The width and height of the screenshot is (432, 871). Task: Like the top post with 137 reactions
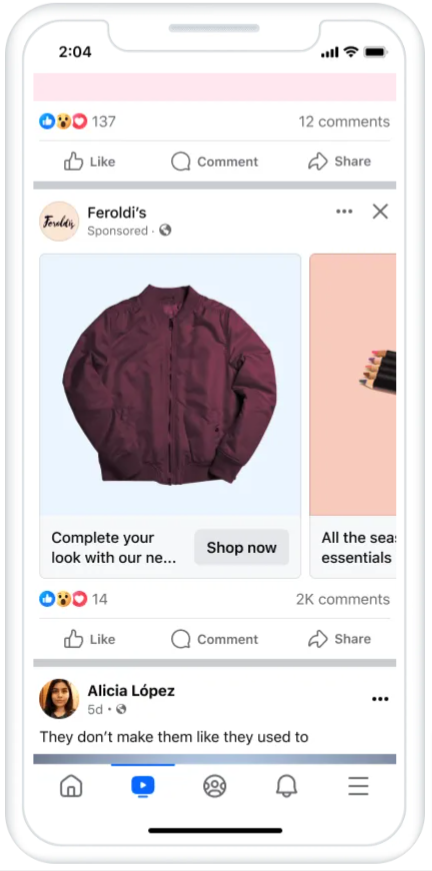[89, 162]
